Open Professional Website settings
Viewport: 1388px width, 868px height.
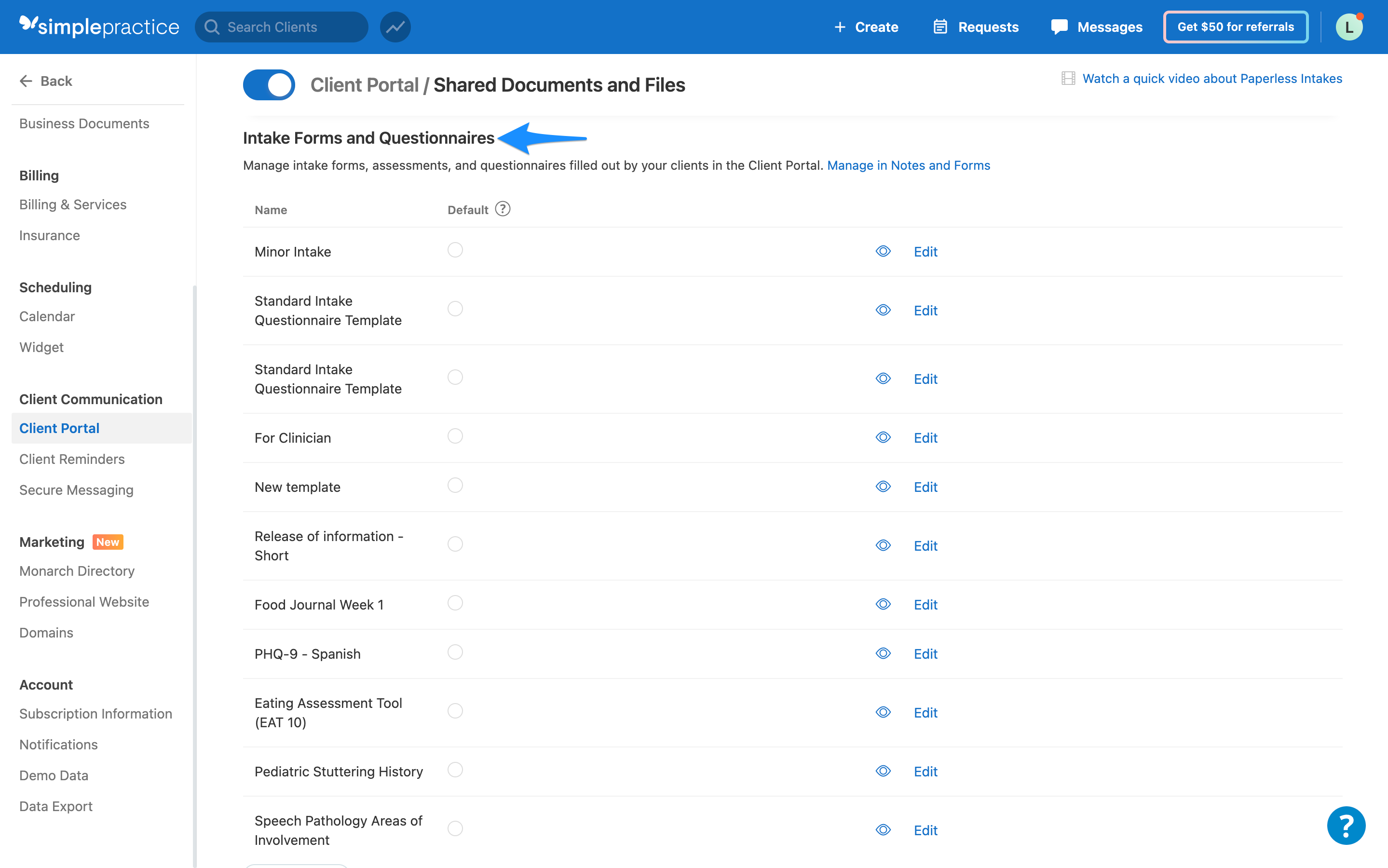point(84,602)
